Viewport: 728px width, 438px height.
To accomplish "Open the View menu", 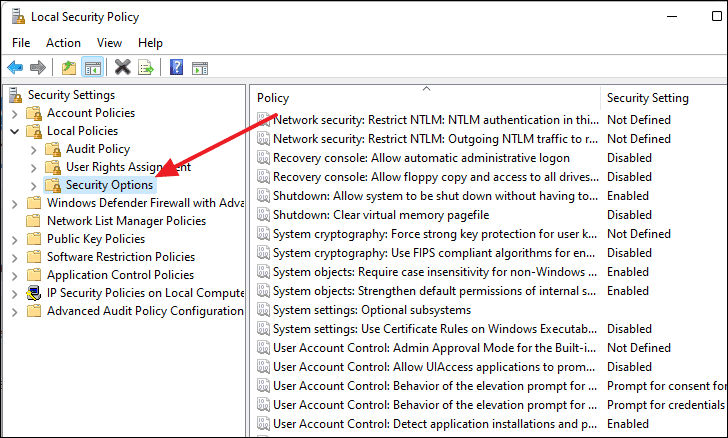I will (109, 43).
